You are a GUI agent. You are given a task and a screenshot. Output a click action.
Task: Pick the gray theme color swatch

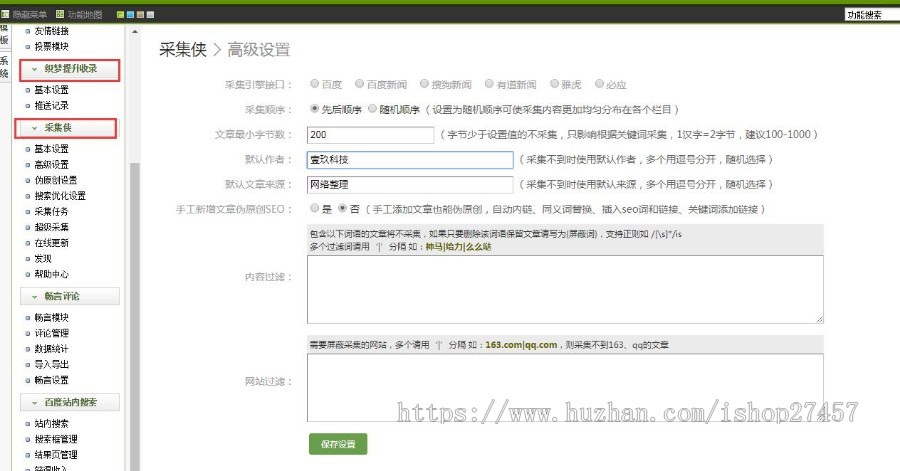point(150,14)
